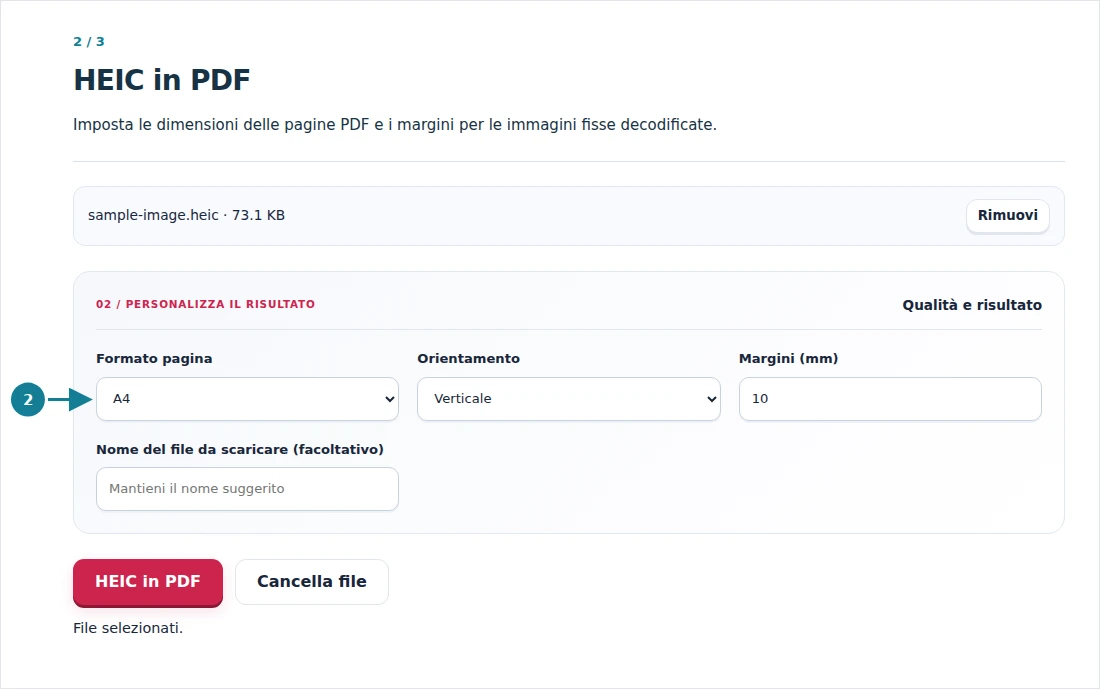Focus the download file name field
1100x690 pixels.
[247, 489]
